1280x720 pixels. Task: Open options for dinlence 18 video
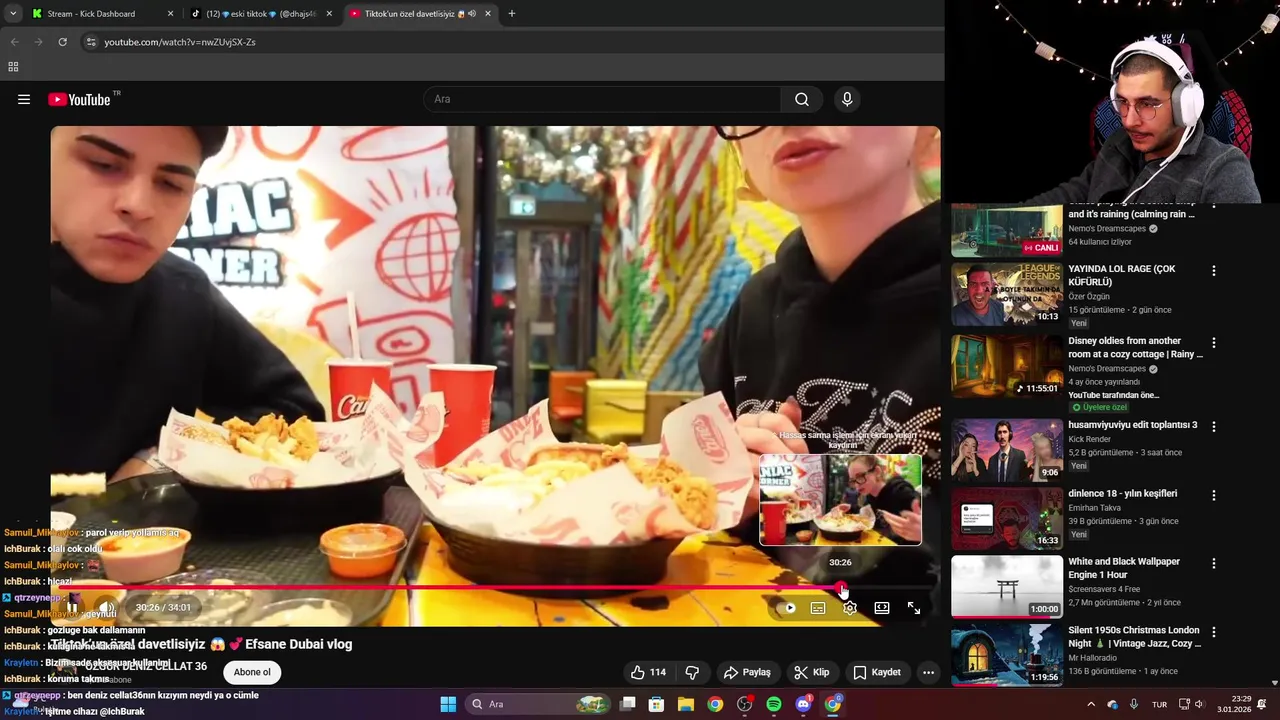pos(1214,495)
